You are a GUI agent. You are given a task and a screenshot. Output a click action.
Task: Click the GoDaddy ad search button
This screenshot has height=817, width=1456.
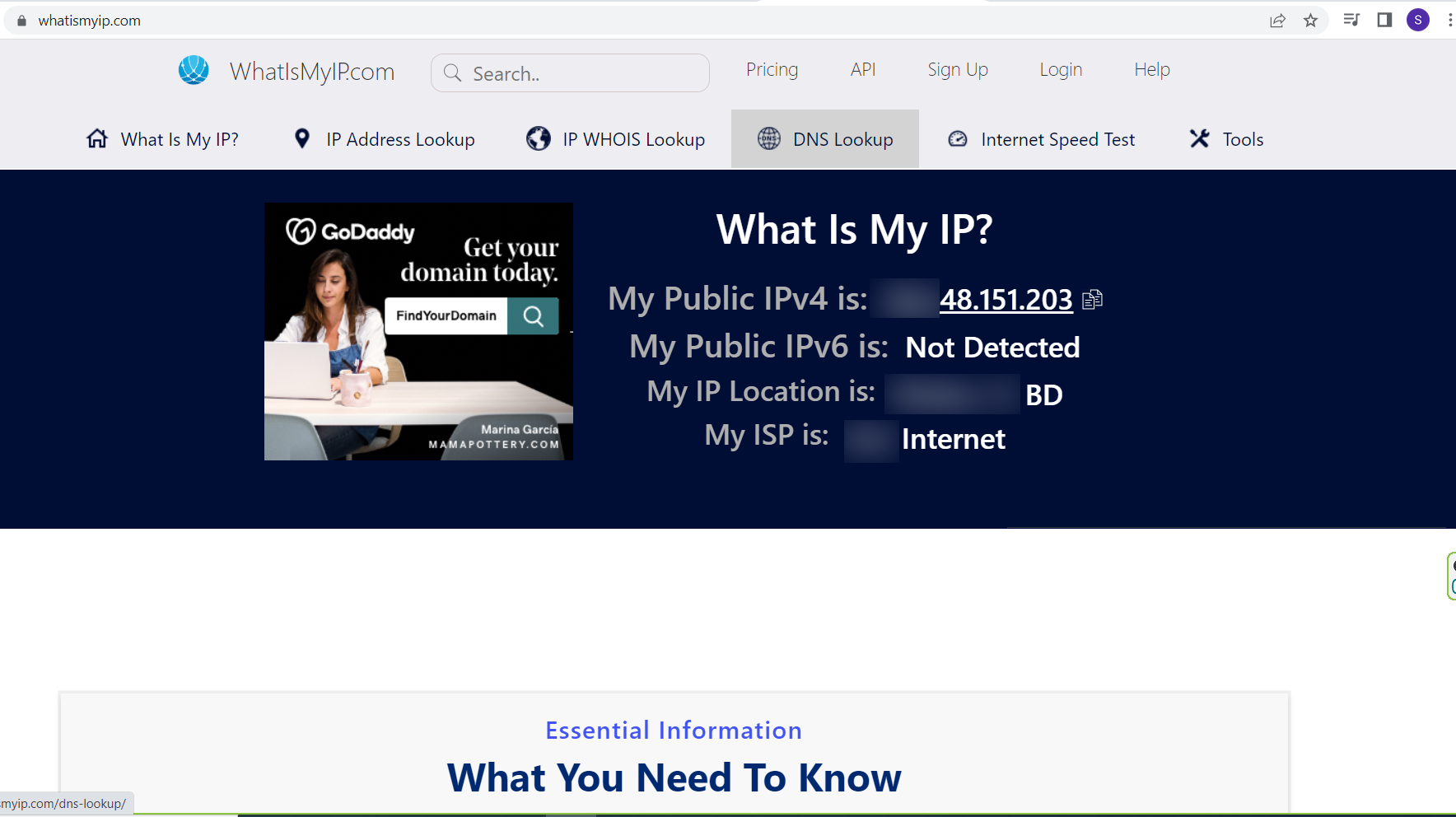[533, 316]
